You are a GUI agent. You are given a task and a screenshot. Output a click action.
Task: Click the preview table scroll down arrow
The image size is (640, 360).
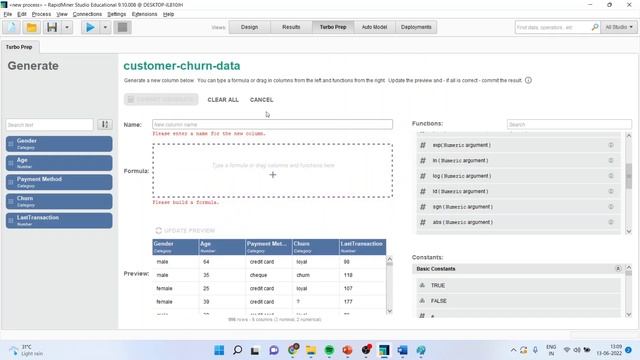(x=389, y=311)
